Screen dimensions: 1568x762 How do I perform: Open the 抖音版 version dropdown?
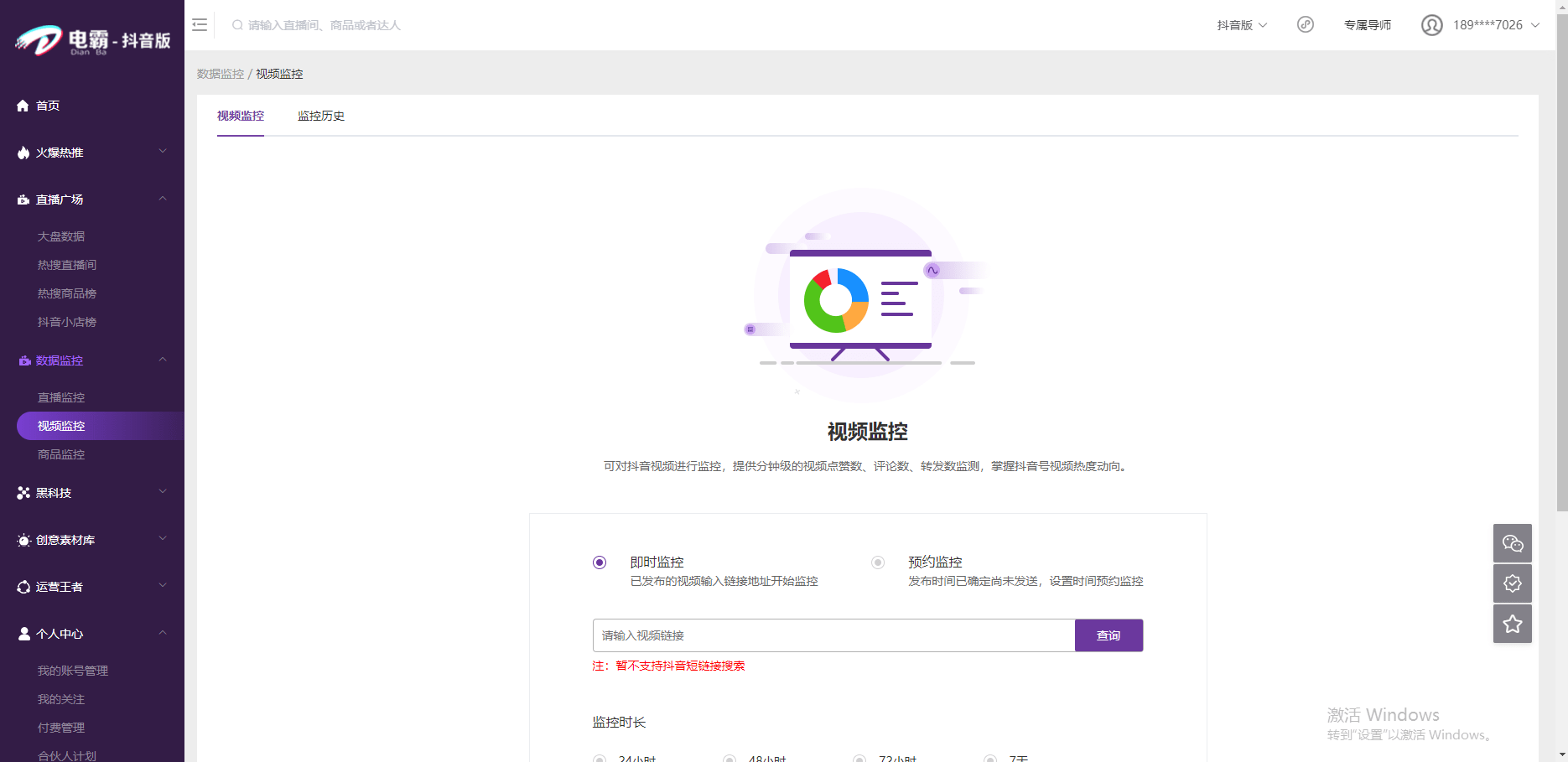coord(1240,24)
